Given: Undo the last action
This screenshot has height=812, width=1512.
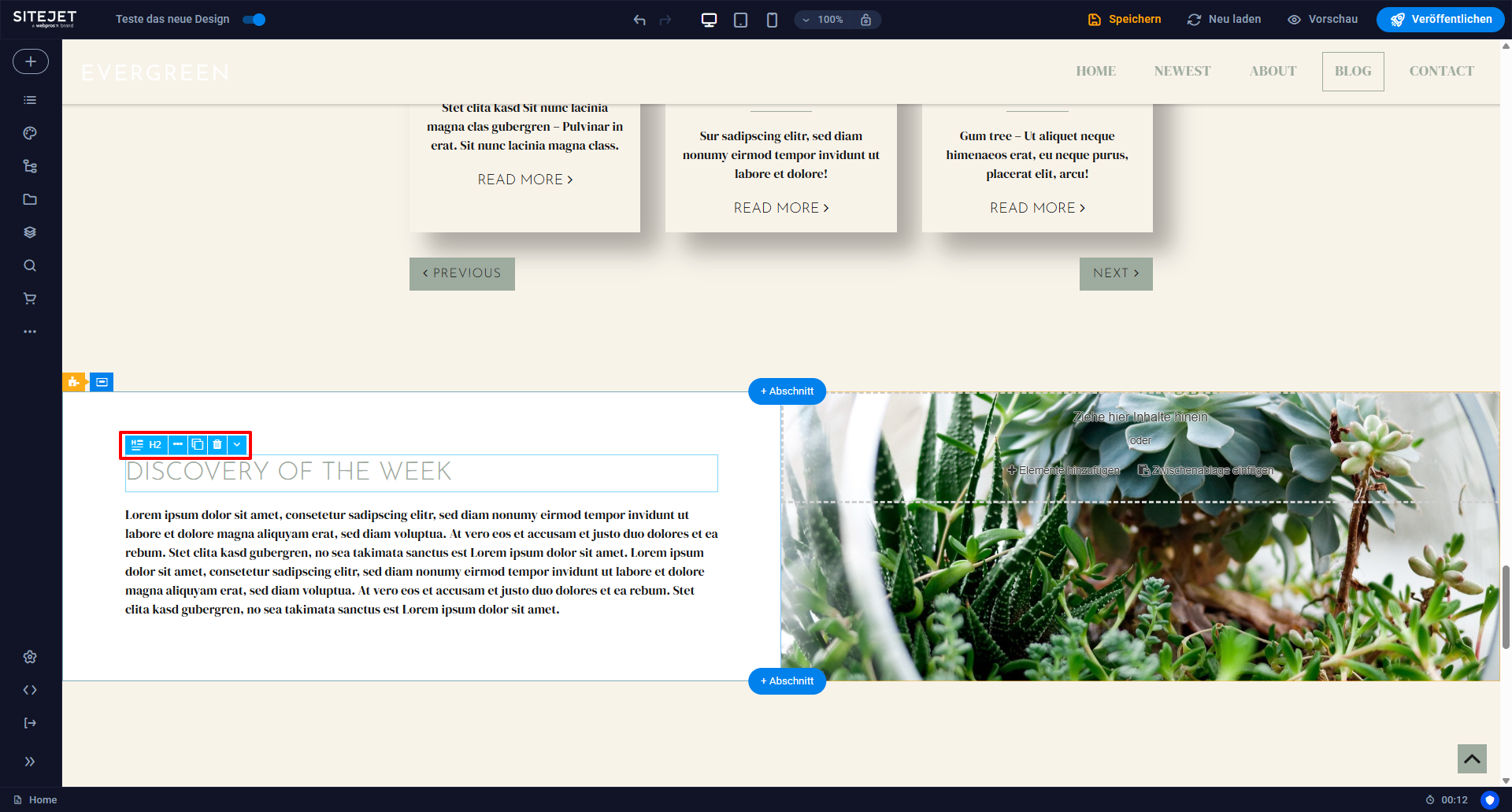Looking at the screenshot, I should click(639, 20).
